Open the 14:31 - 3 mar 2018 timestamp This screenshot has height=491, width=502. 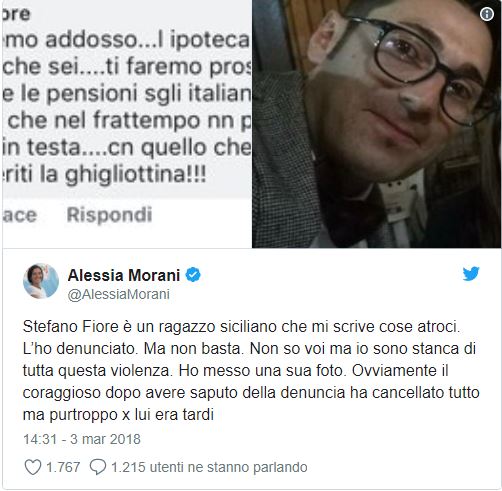(82, 439)
